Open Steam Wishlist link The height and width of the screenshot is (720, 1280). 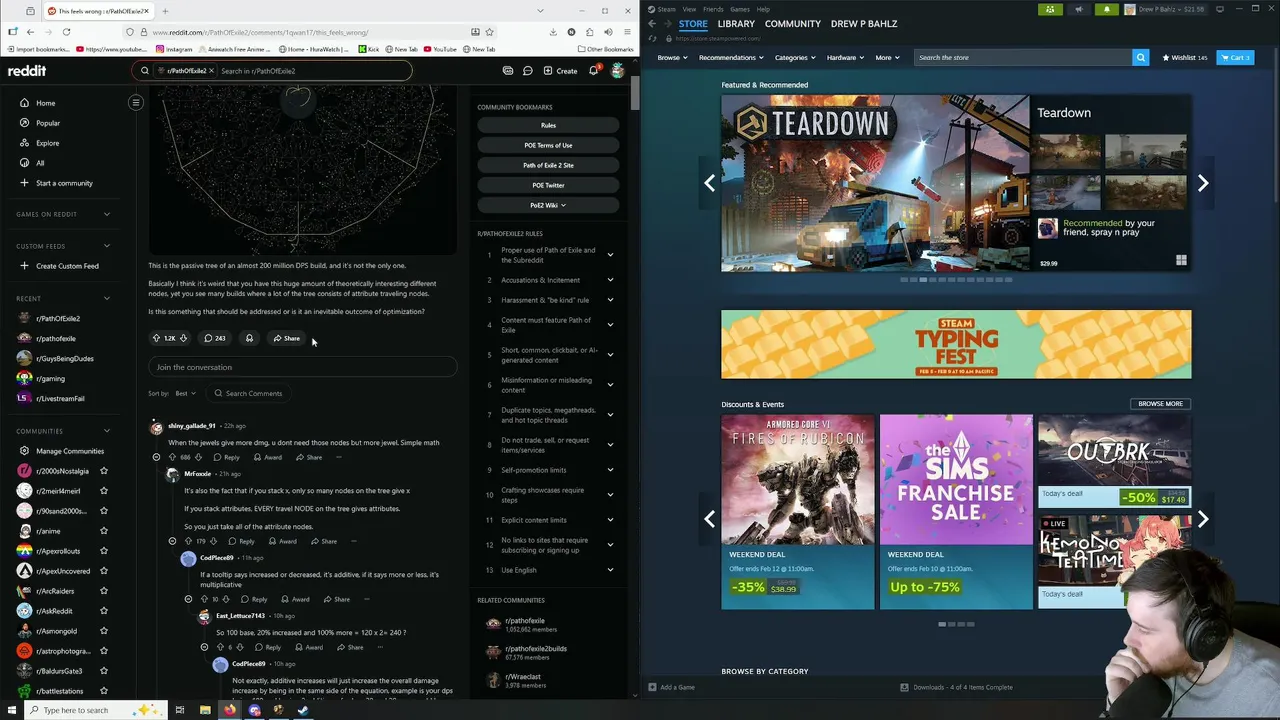pos(1185,57)
